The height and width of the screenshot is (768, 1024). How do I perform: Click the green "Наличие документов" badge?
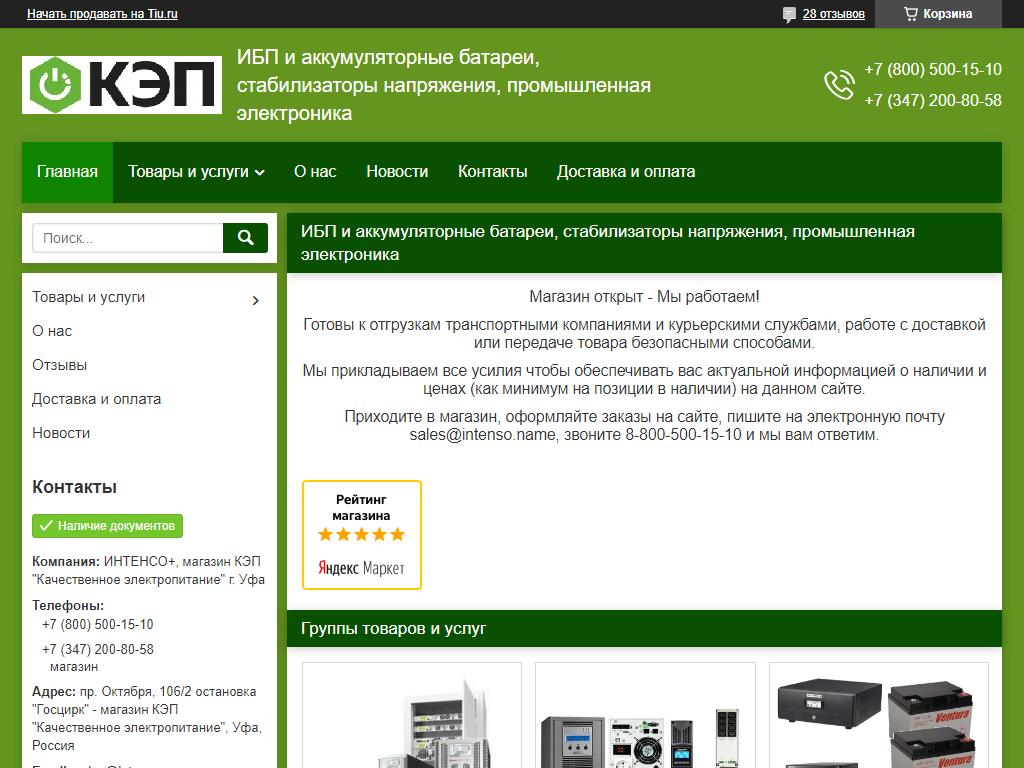108,525
